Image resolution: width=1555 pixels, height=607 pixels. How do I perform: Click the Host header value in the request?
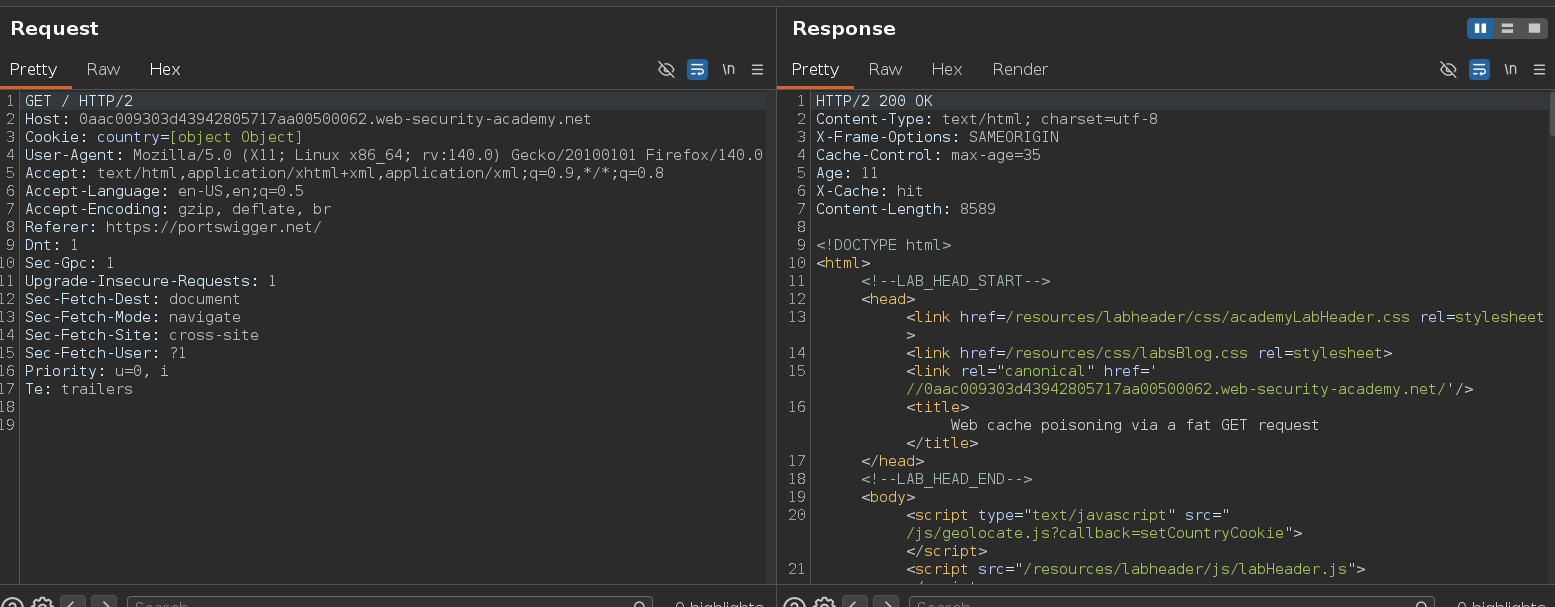pyautogui.click(x=335, y=119)
